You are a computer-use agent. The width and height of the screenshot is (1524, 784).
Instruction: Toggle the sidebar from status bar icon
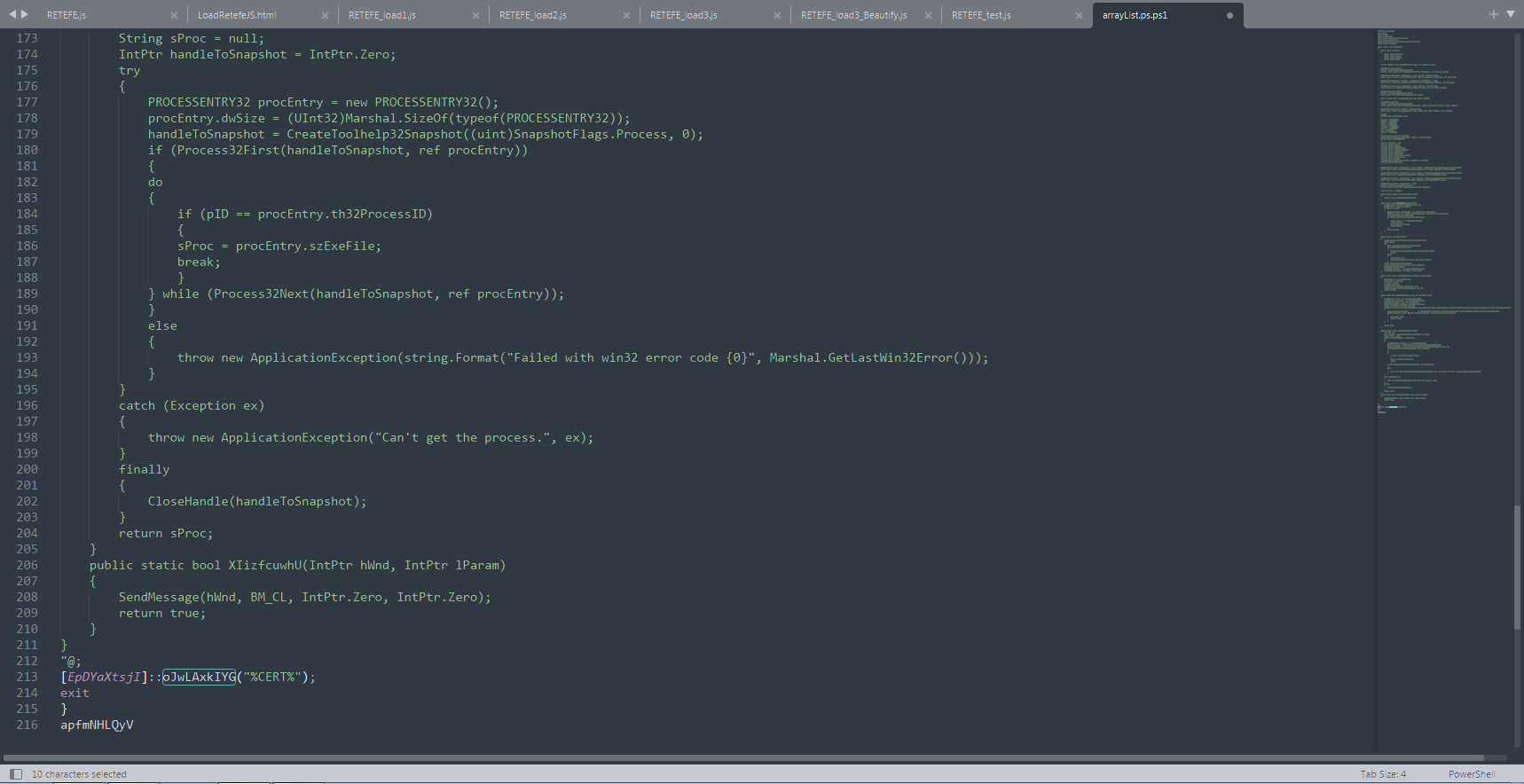(x=15, y=774)
